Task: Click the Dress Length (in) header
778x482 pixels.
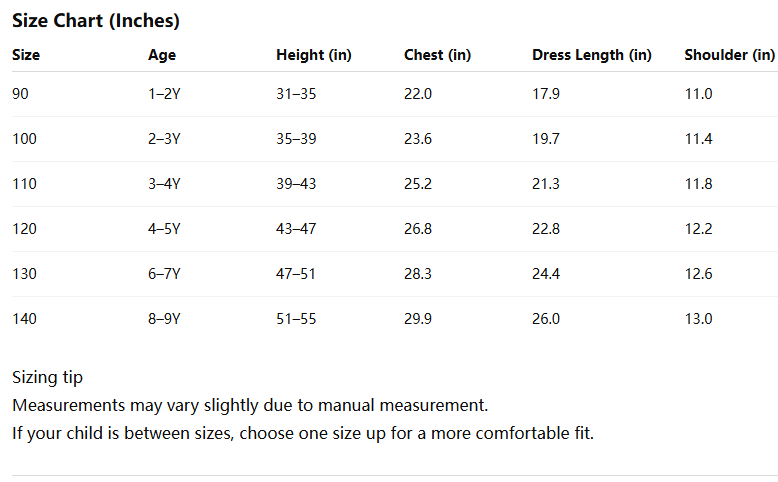Action: point(591,55)
